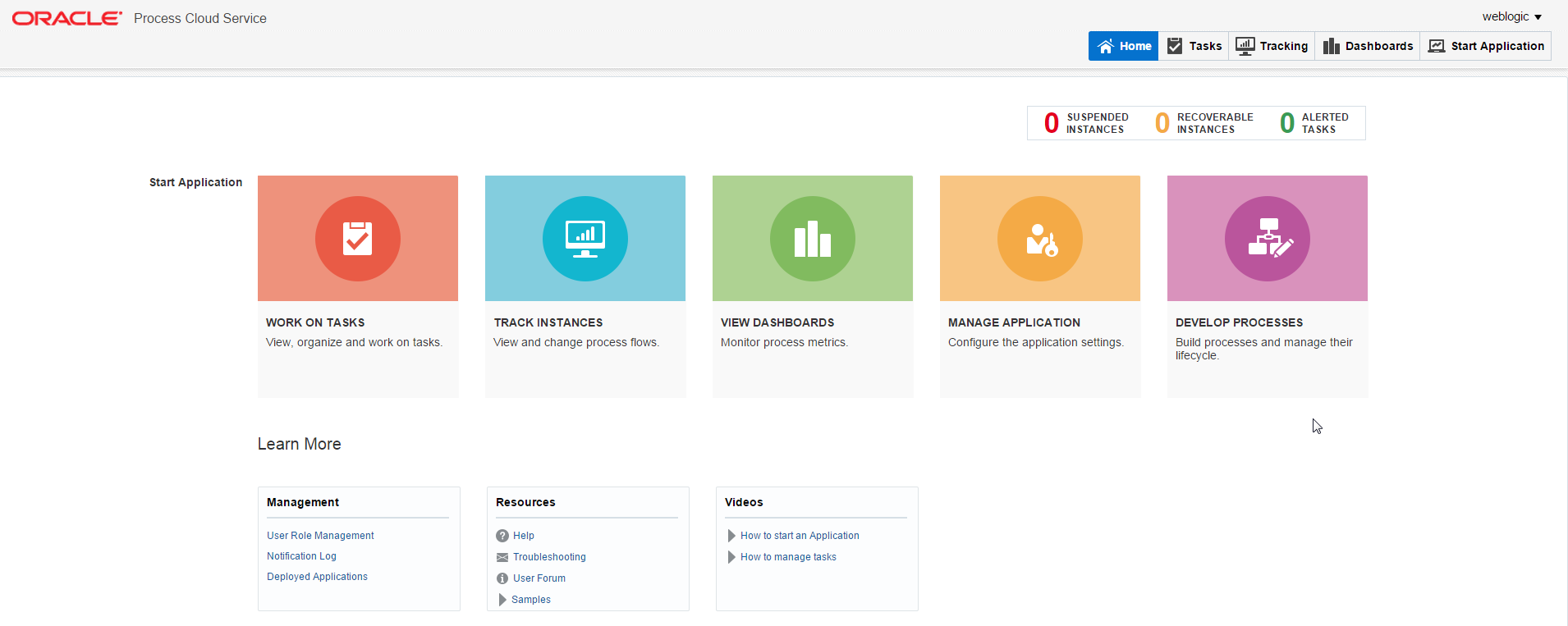This screenshot has width=1568, height=626.
Task: Click the View Dashboards bar chart icon
Action: click(813, 239)
